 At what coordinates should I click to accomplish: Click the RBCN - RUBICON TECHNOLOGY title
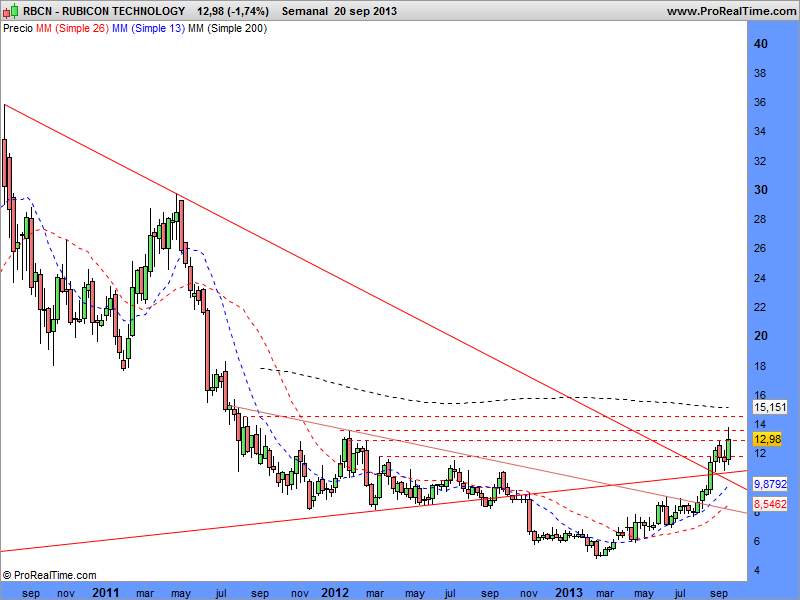[104, 11]
